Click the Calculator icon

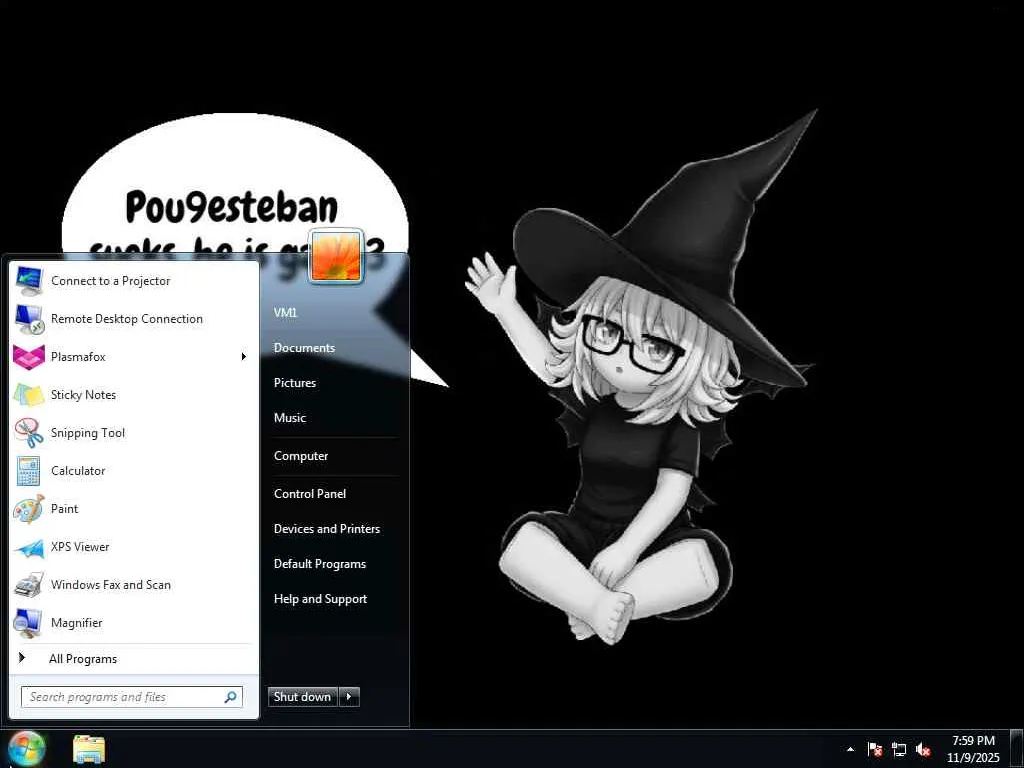coord(29,471)
